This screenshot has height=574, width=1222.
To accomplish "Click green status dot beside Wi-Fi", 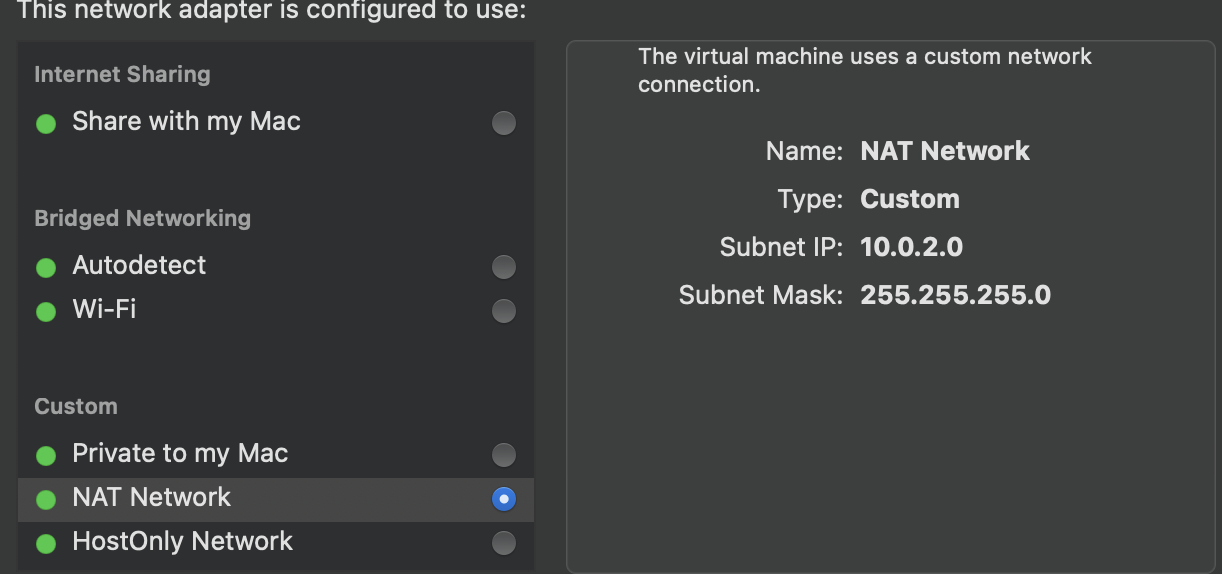I will tap(46, 312).
